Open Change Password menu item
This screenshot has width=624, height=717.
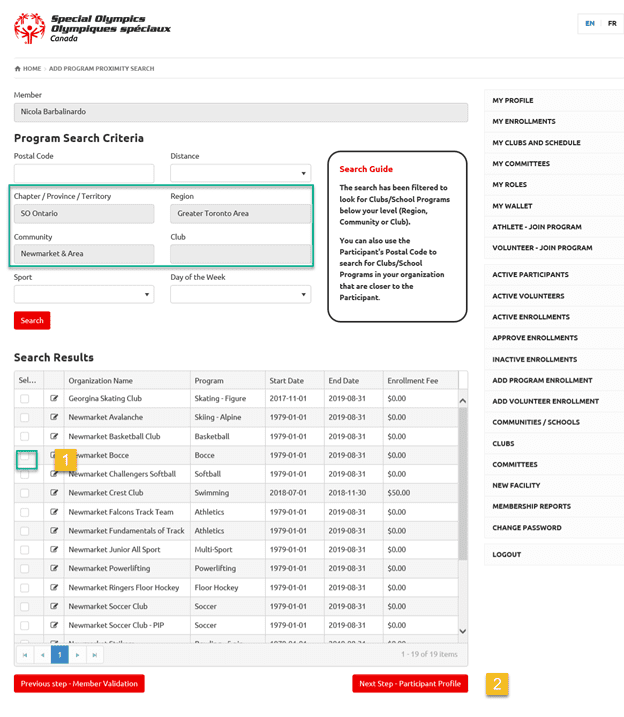click(x=527, y=528)
